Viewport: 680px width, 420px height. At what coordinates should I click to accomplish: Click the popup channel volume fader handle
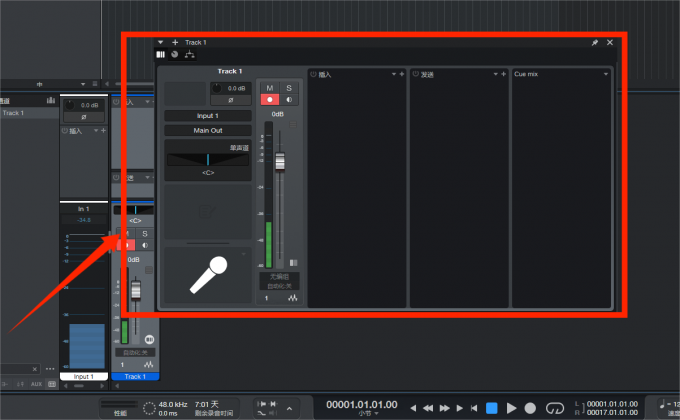[x=280, y=161]
